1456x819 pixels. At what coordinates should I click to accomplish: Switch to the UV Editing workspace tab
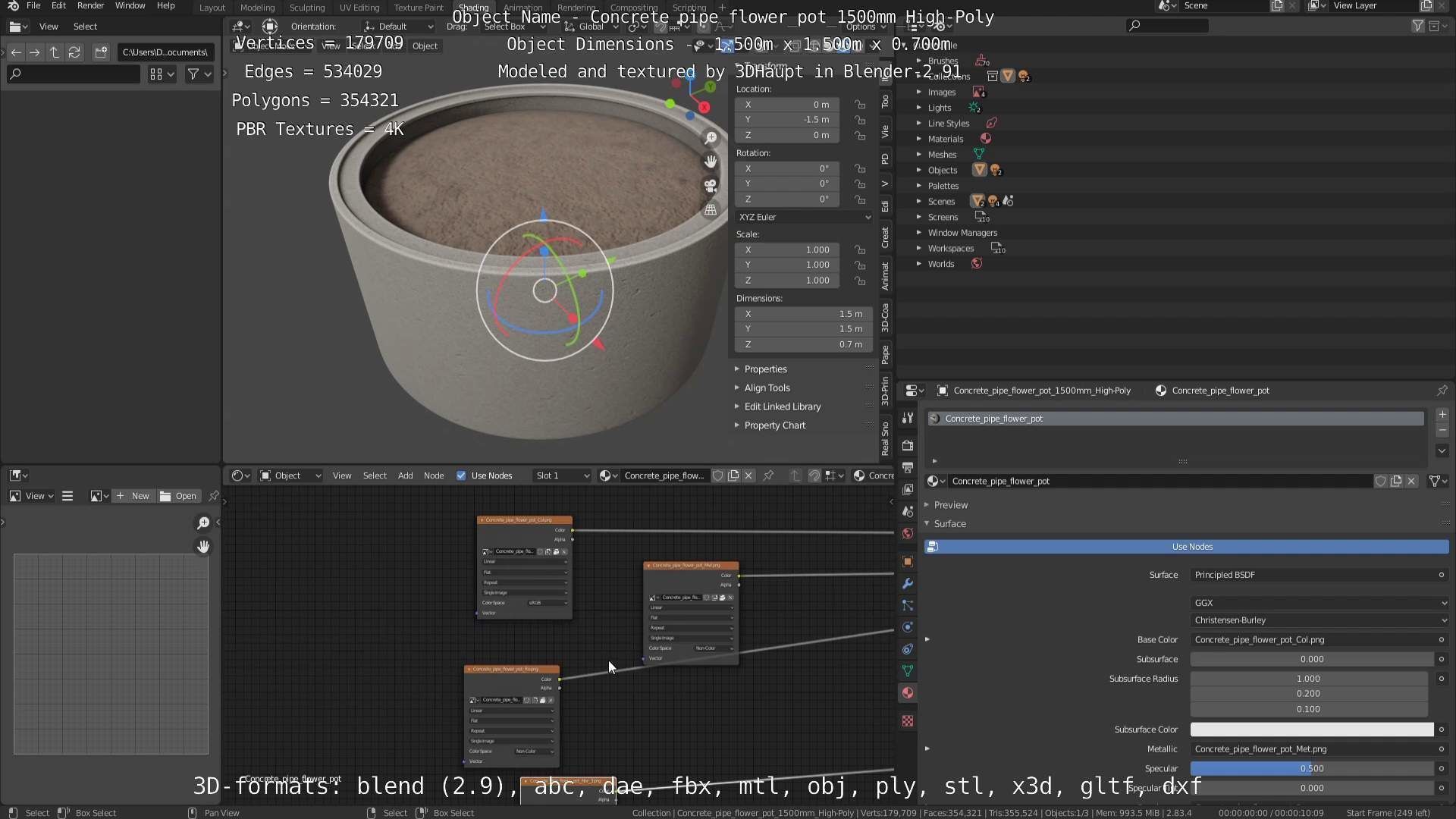(x=359, y=8)
